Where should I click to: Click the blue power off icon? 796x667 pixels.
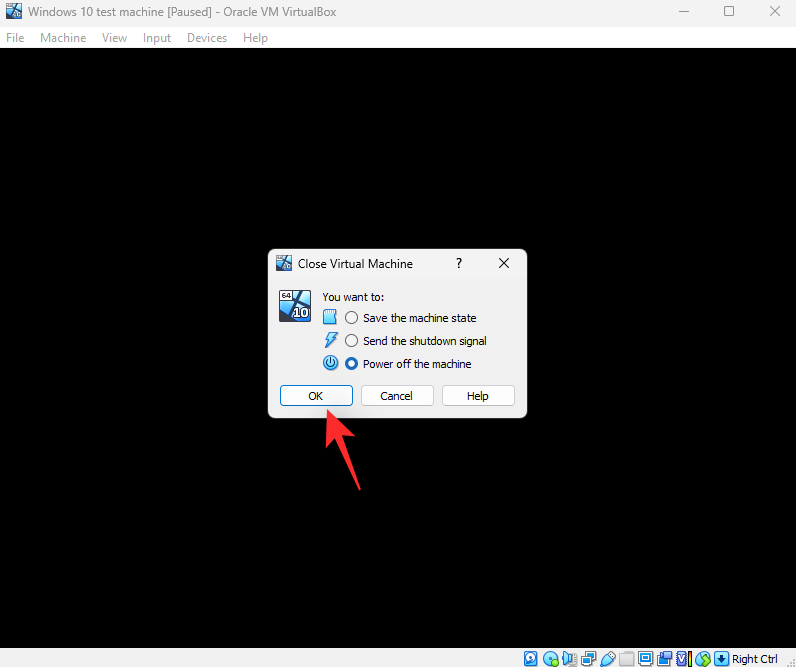coord(330,363)
